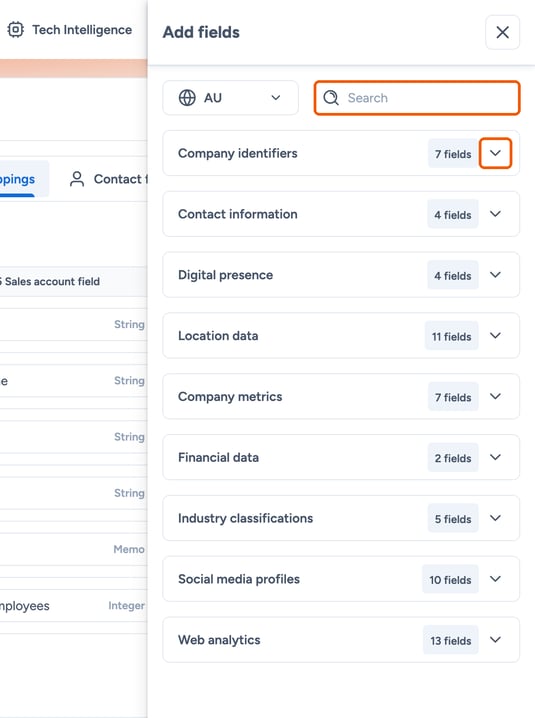Click the 2 fields badge

(453, 458)
